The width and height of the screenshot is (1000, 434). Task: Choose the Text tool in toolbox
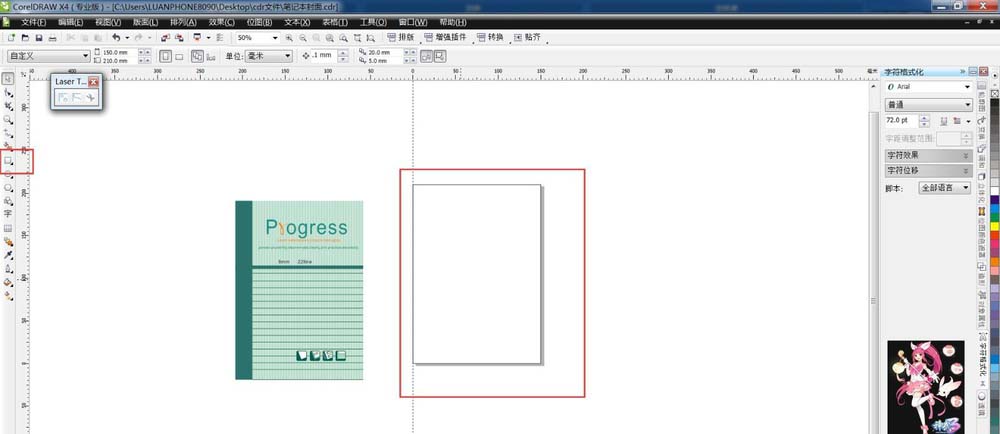pos(9,214)
